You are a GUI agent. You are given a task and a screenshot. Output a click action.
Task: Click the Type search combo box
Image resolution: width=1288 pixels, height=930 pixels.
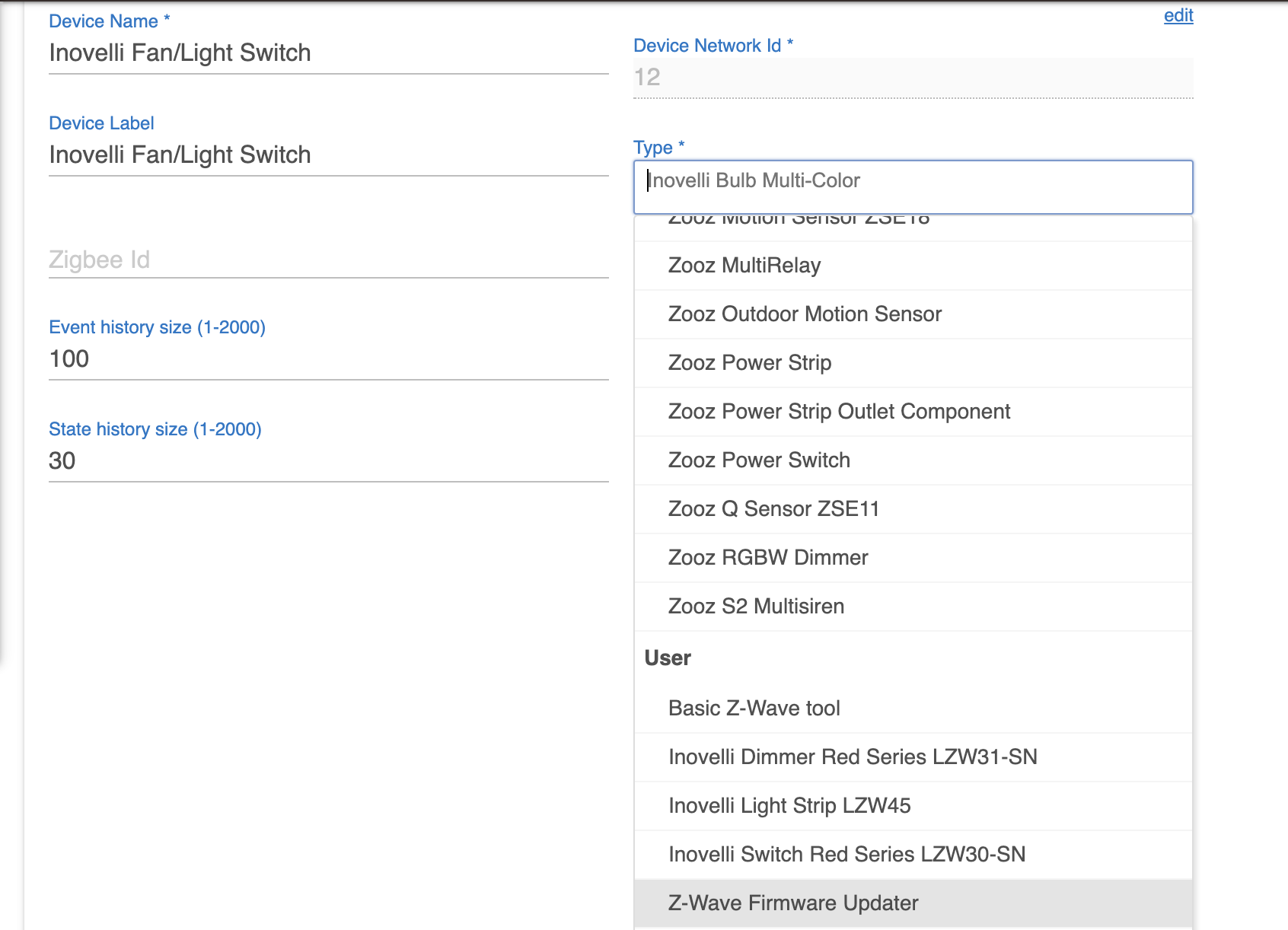pyautogui.click(x=913, y=181)
